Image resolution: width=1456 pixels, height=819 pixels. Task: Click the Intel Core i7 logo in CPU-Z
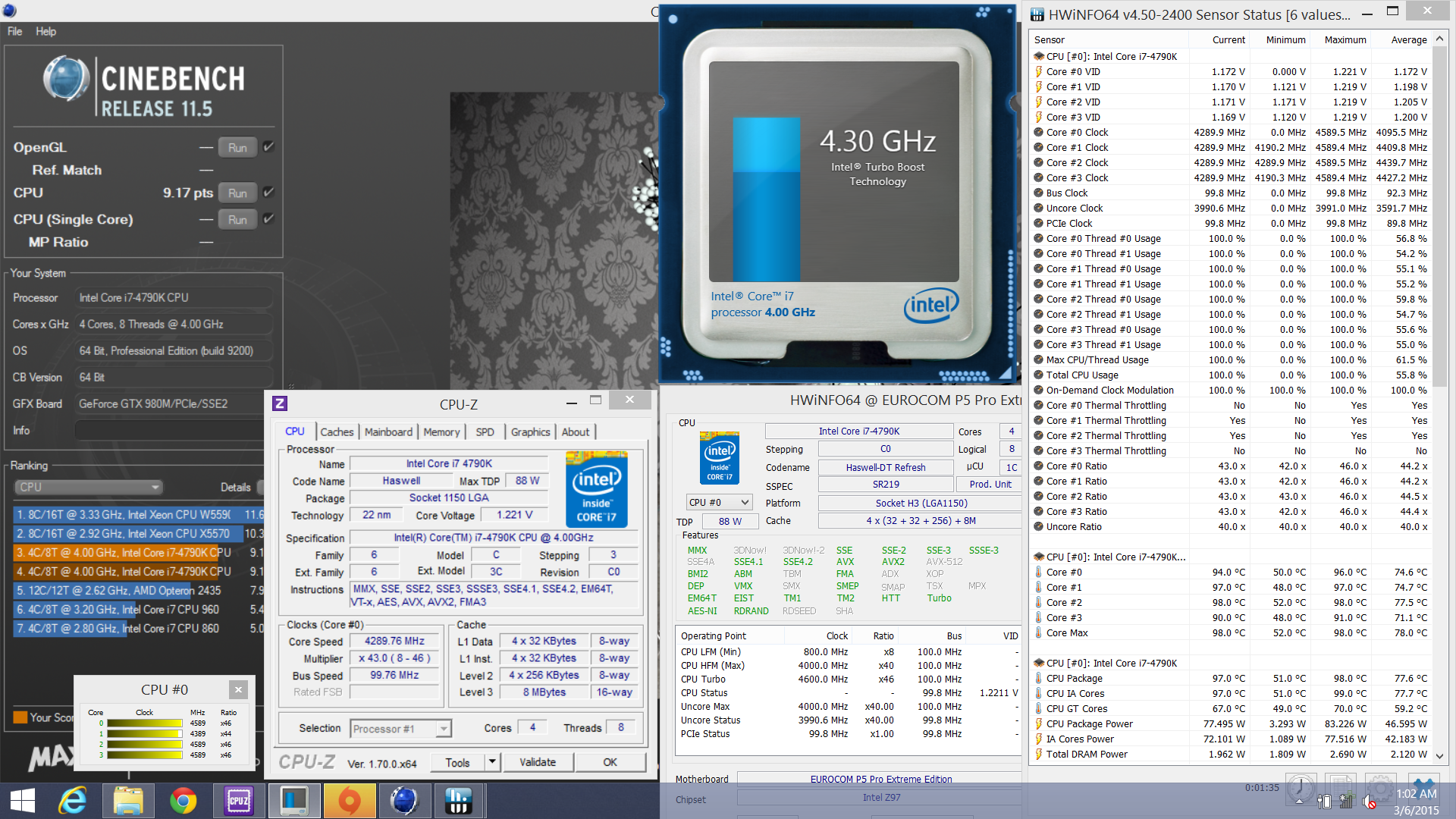click(x=597, y=489)
